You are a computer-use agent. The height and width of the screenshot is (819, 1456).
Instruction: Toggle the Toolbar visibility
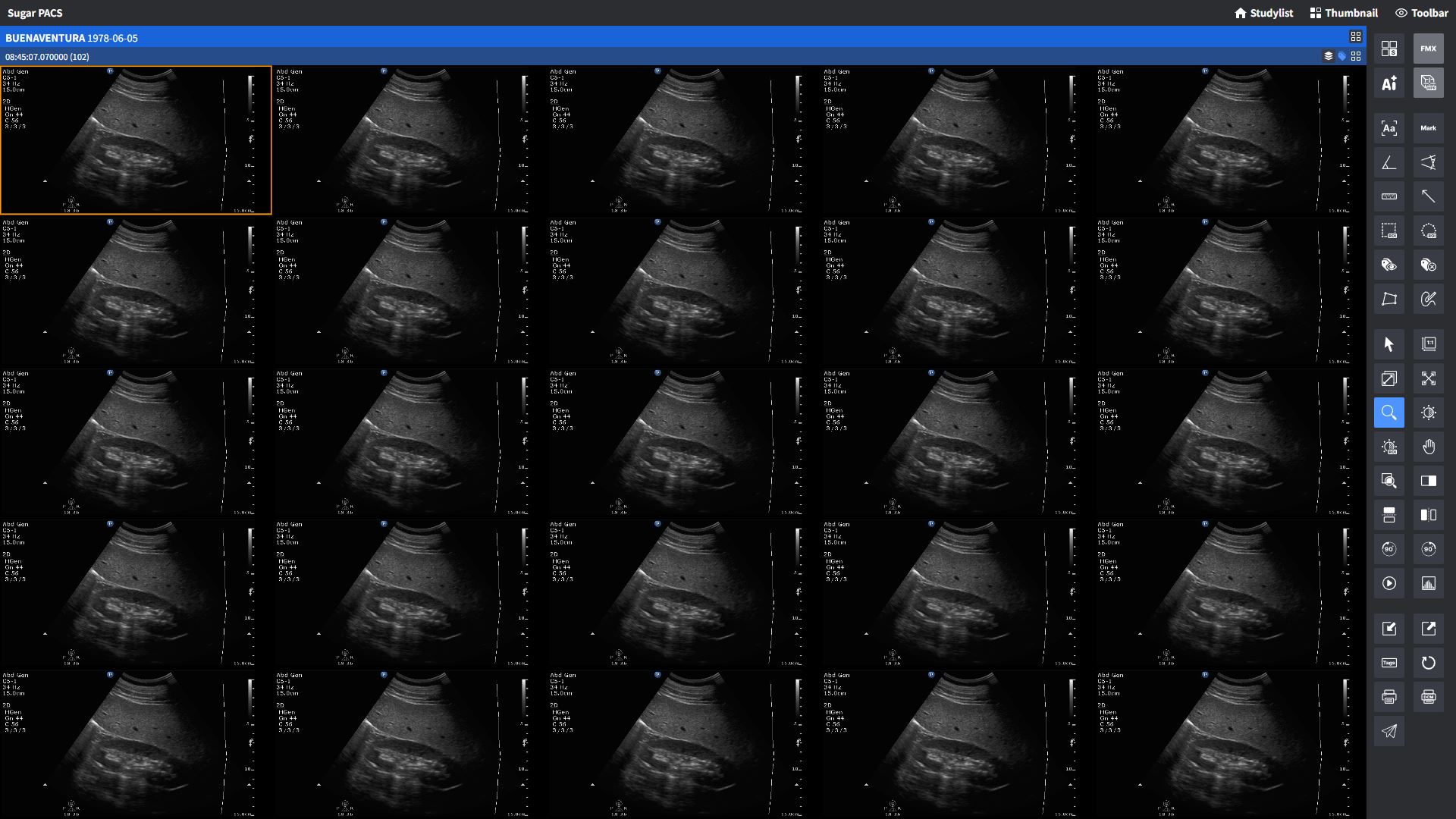click(x=1422, y=13)
